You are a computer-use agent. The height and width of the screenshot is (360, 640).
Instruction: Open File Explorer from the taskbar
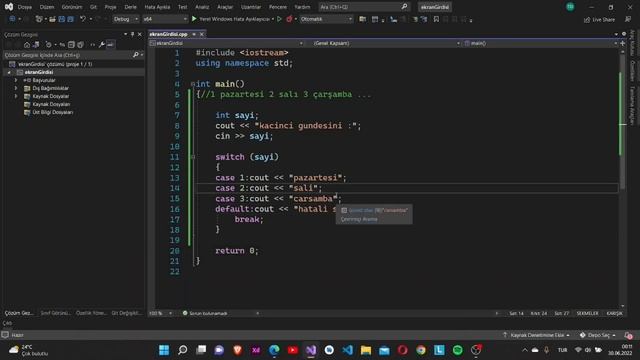366,350
